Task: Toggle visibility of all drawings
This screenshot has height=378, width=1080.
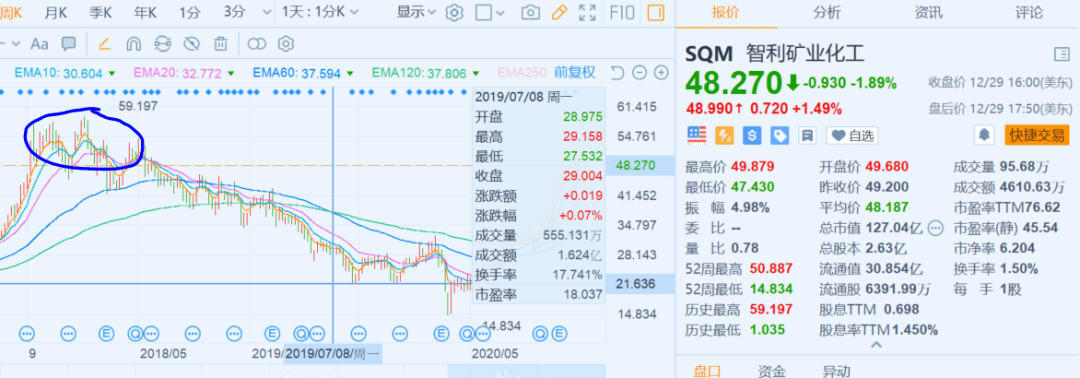Action: point(191,44)
